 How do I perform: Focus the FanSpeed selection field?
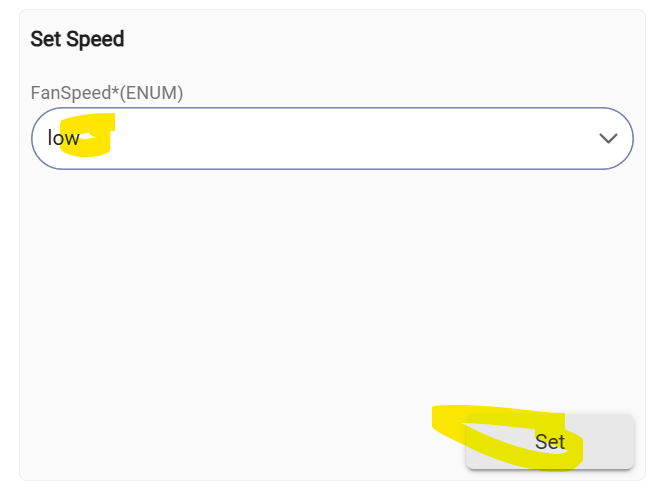click(x=331, y=138)
